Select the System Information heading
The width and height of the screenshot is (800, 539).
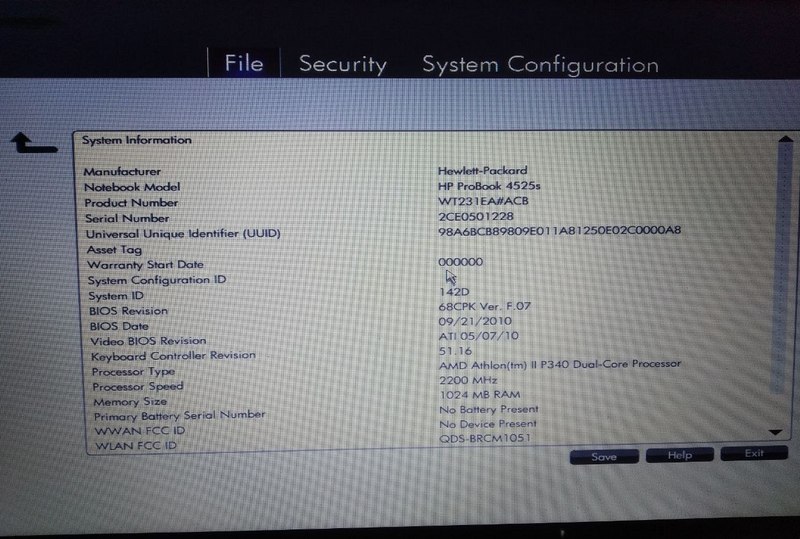point(136,141)
